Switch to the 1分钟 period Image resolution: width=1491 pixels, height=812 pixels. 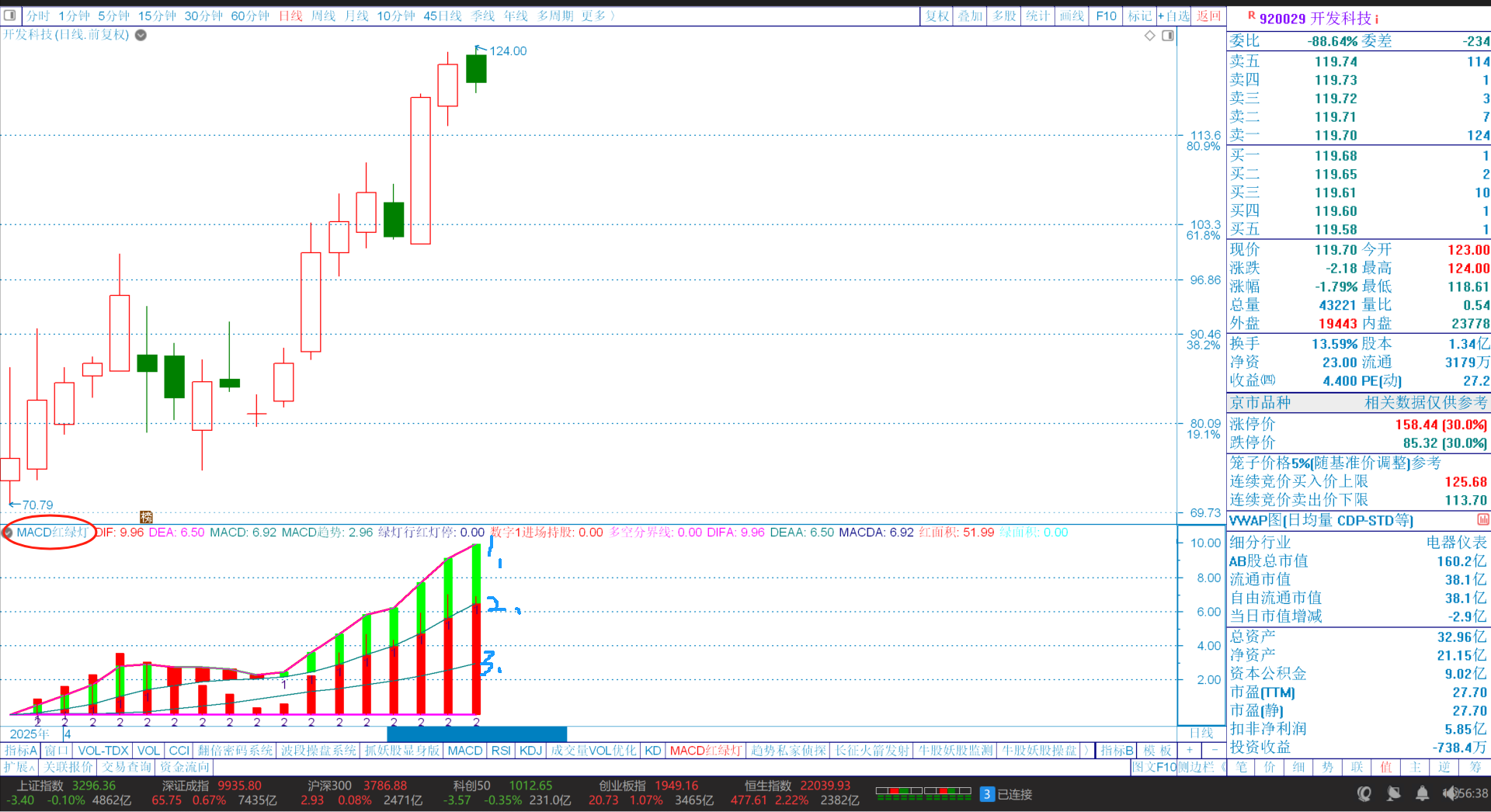pos(74,16)
